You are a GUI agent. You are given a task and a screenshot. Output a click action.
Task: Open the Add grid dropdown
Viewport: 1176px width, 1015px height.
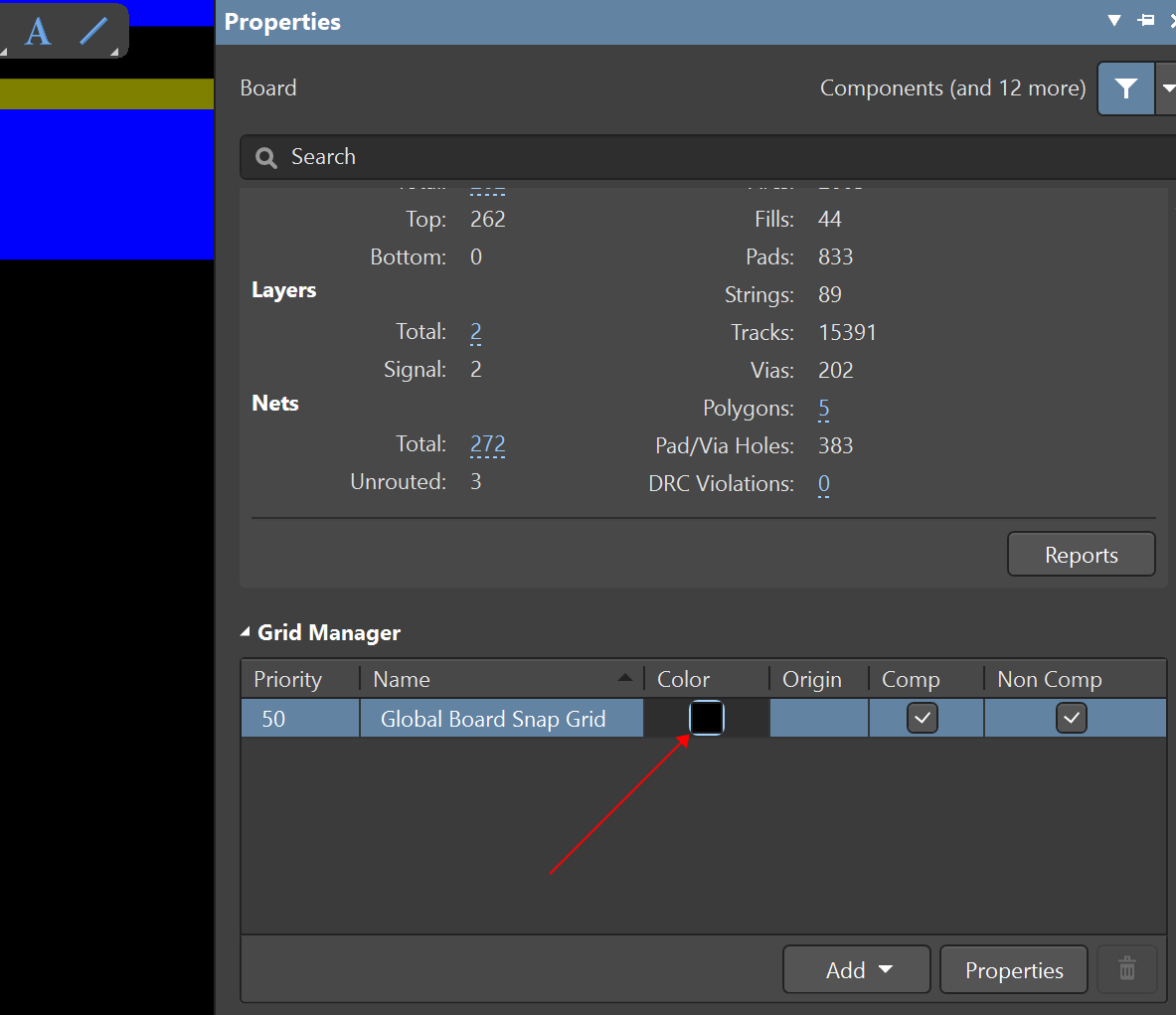[857, 969]
